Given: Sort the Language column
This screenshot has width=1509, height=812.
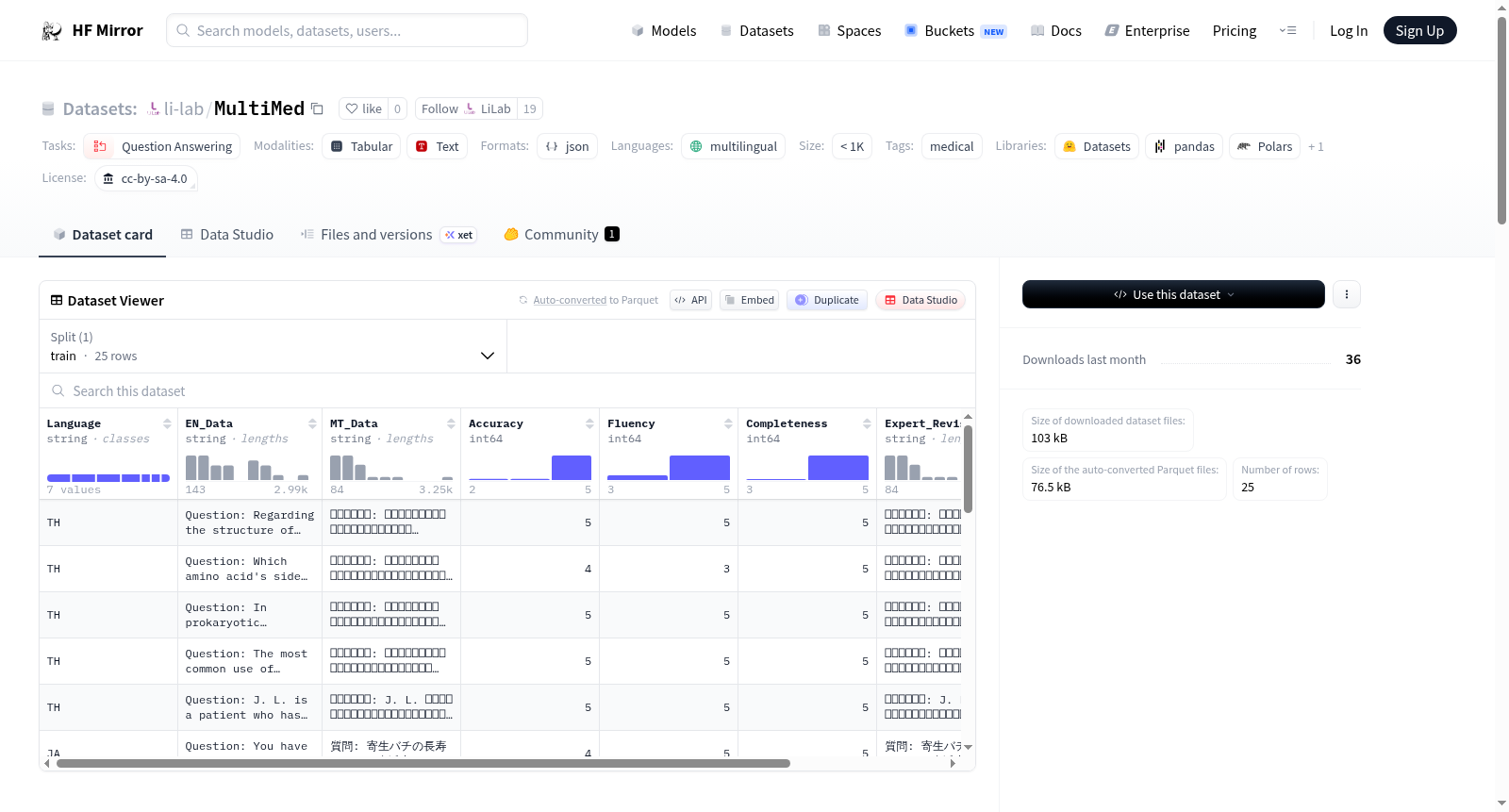Looking at the screenshot, I should tap(167, 423).
